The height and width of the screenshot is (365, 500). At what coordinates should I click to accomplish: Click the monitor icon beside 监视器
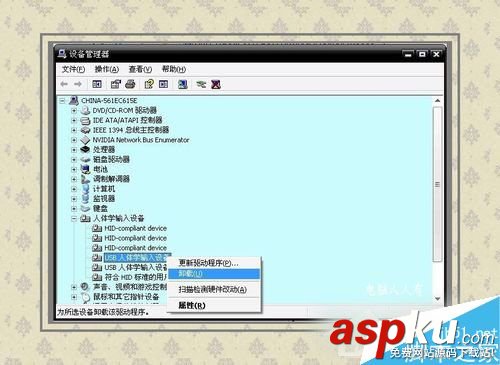(86, 199)
